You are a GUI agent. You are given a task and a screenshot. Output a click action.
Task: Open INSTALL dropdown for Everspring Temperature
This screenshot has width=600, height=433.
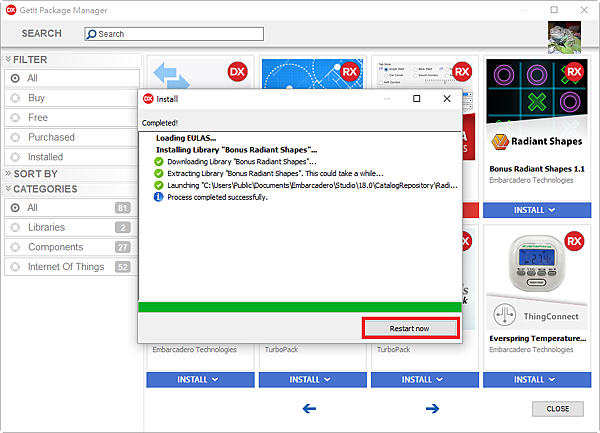tap(537, 379)
